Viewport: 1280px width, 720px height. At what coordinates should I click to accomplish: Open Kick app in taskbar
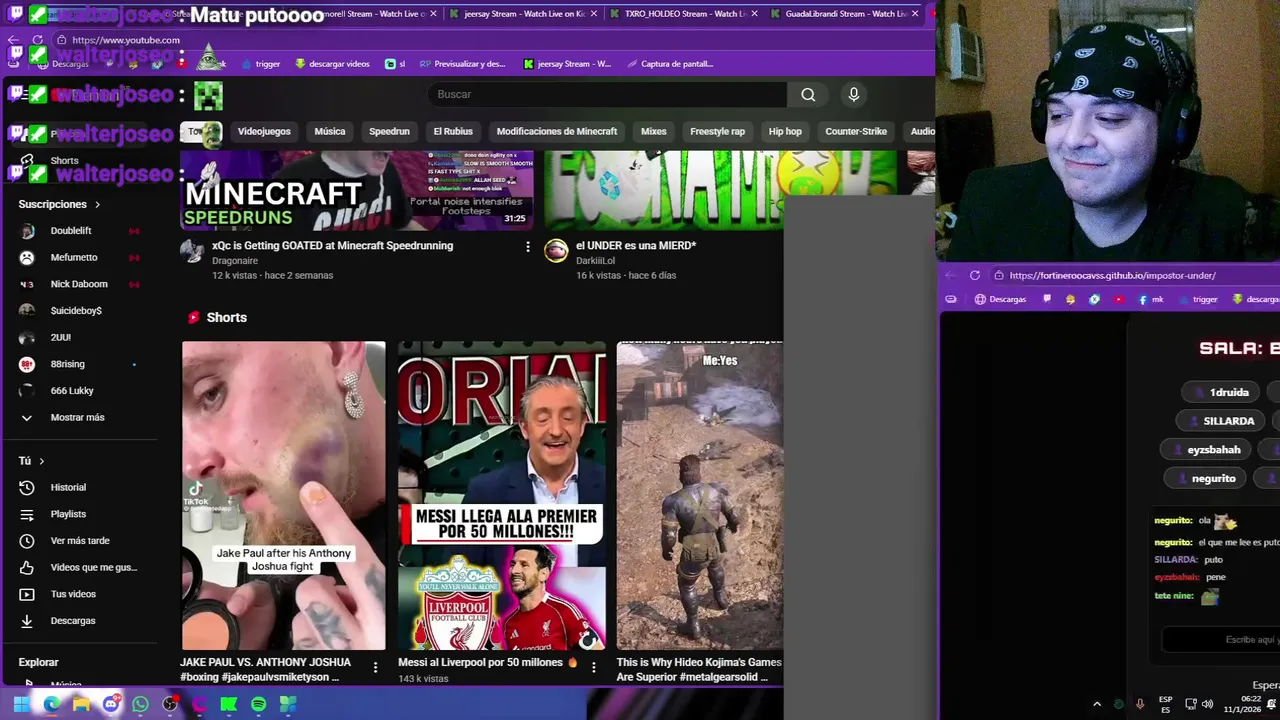coord(229,704)
